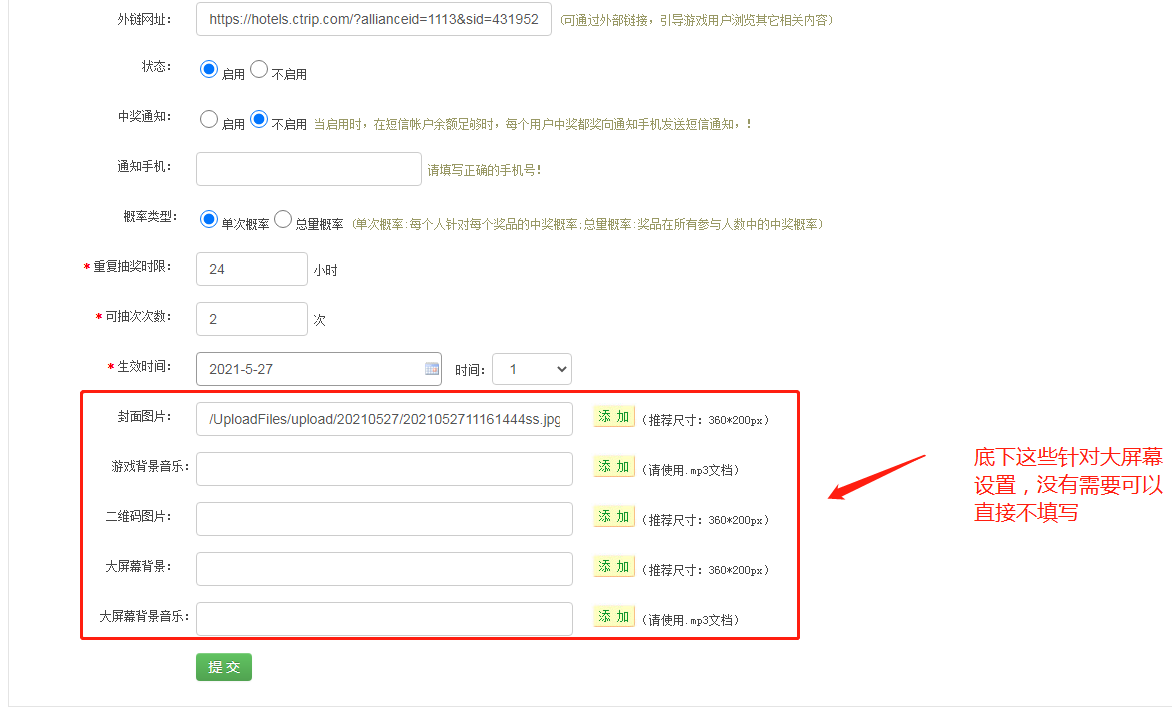The image size is (1172, 712).
Task: Click the 重复抽奖时限 hours field
Action: [252, 269]
